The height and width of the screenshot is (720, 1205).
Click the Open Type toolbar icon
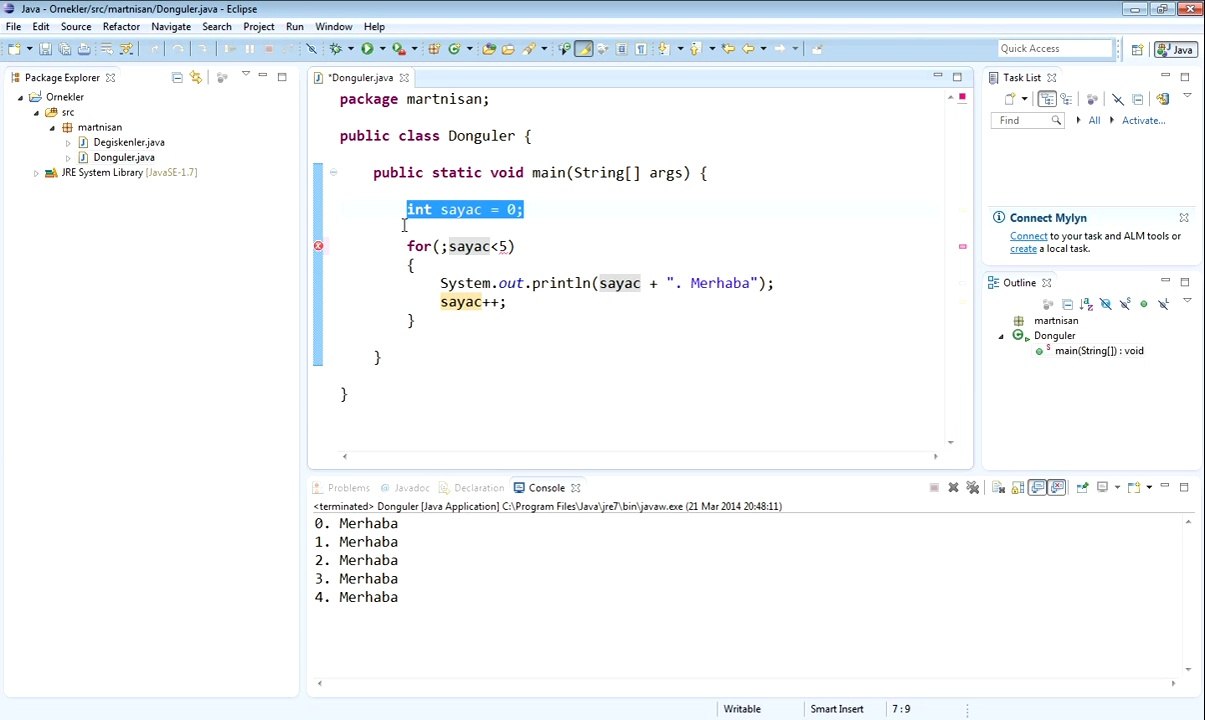click(488, 48)
